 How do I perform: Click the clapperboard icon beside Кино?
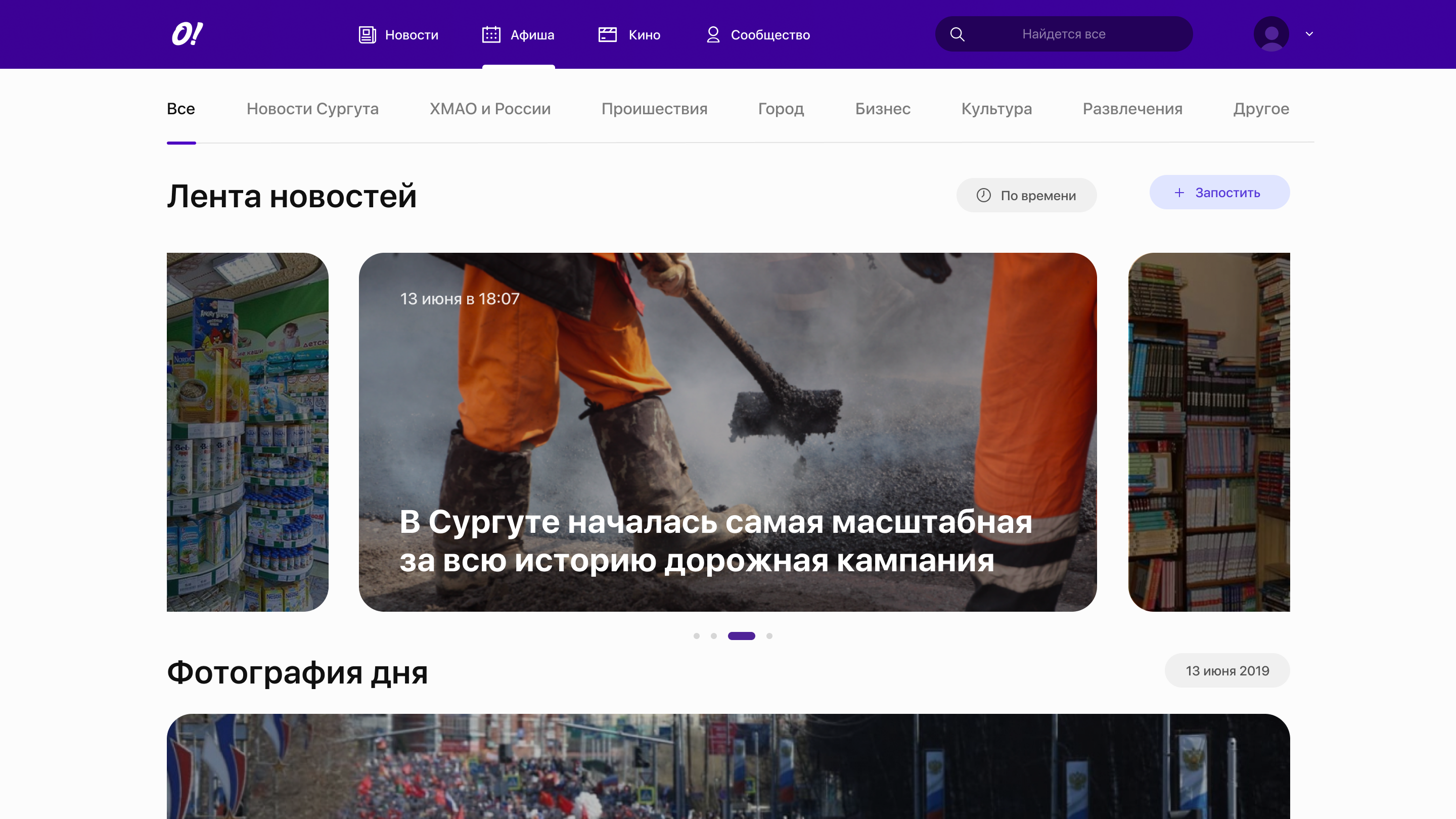(607, 34)
